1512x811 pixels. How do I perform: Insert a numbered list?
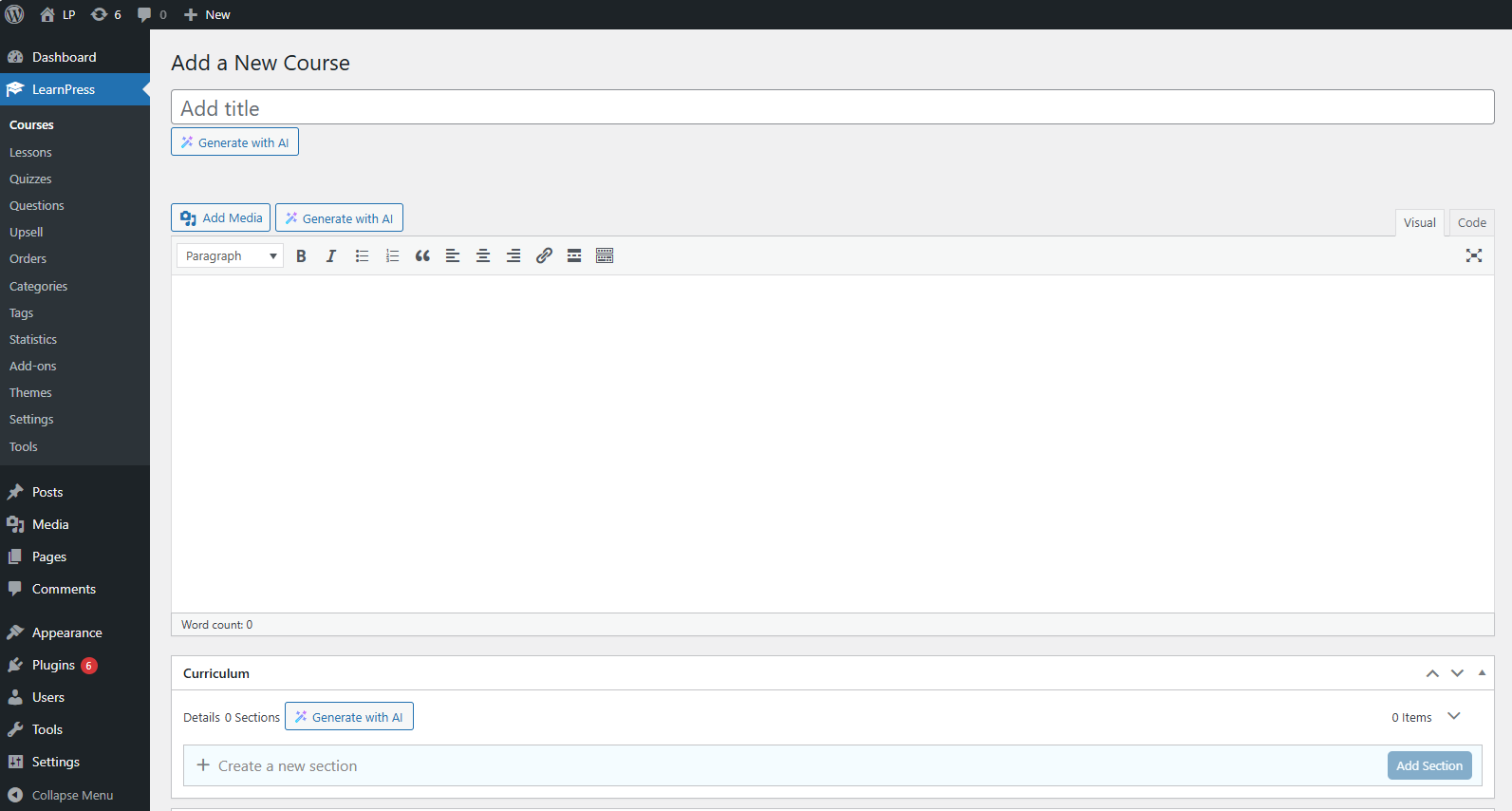(392, 255)
